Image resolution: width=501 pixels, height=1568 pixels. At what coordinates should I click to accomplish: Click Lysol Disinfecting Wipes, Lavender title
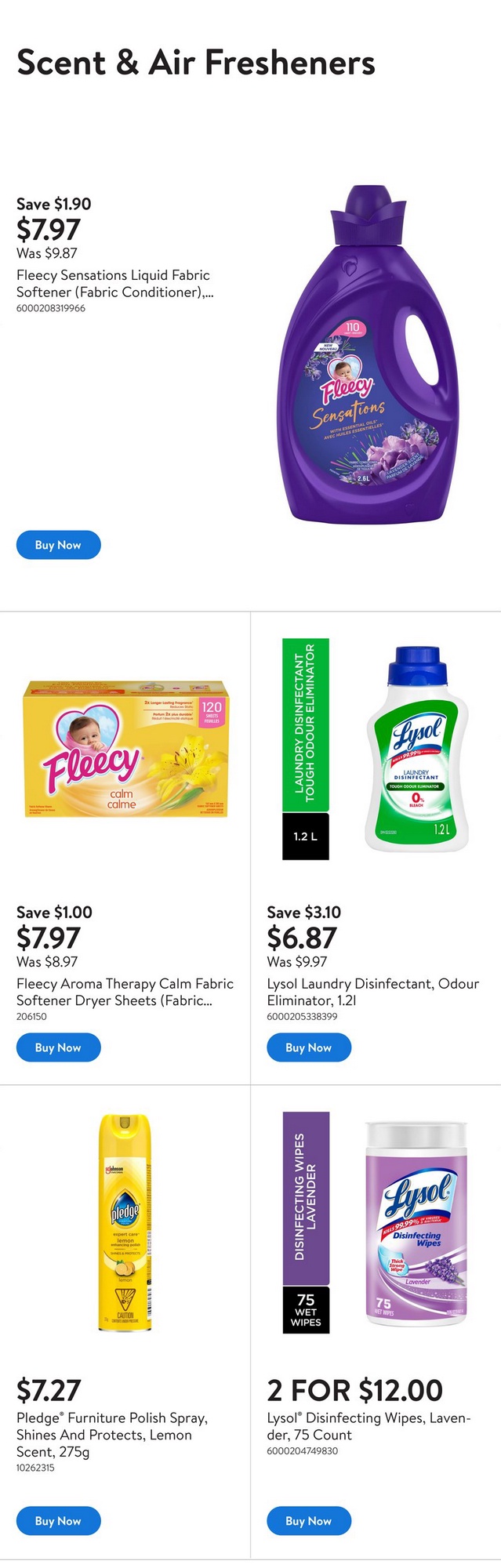click(368, 1426)
